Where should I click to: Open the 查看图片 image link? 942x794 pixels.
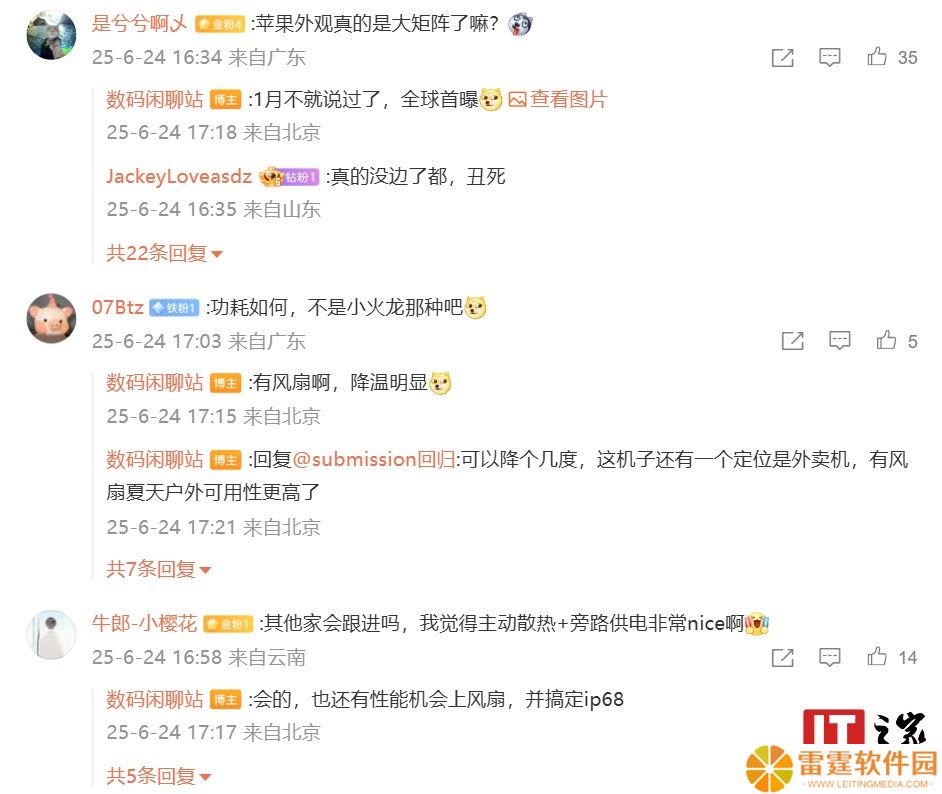558,99
